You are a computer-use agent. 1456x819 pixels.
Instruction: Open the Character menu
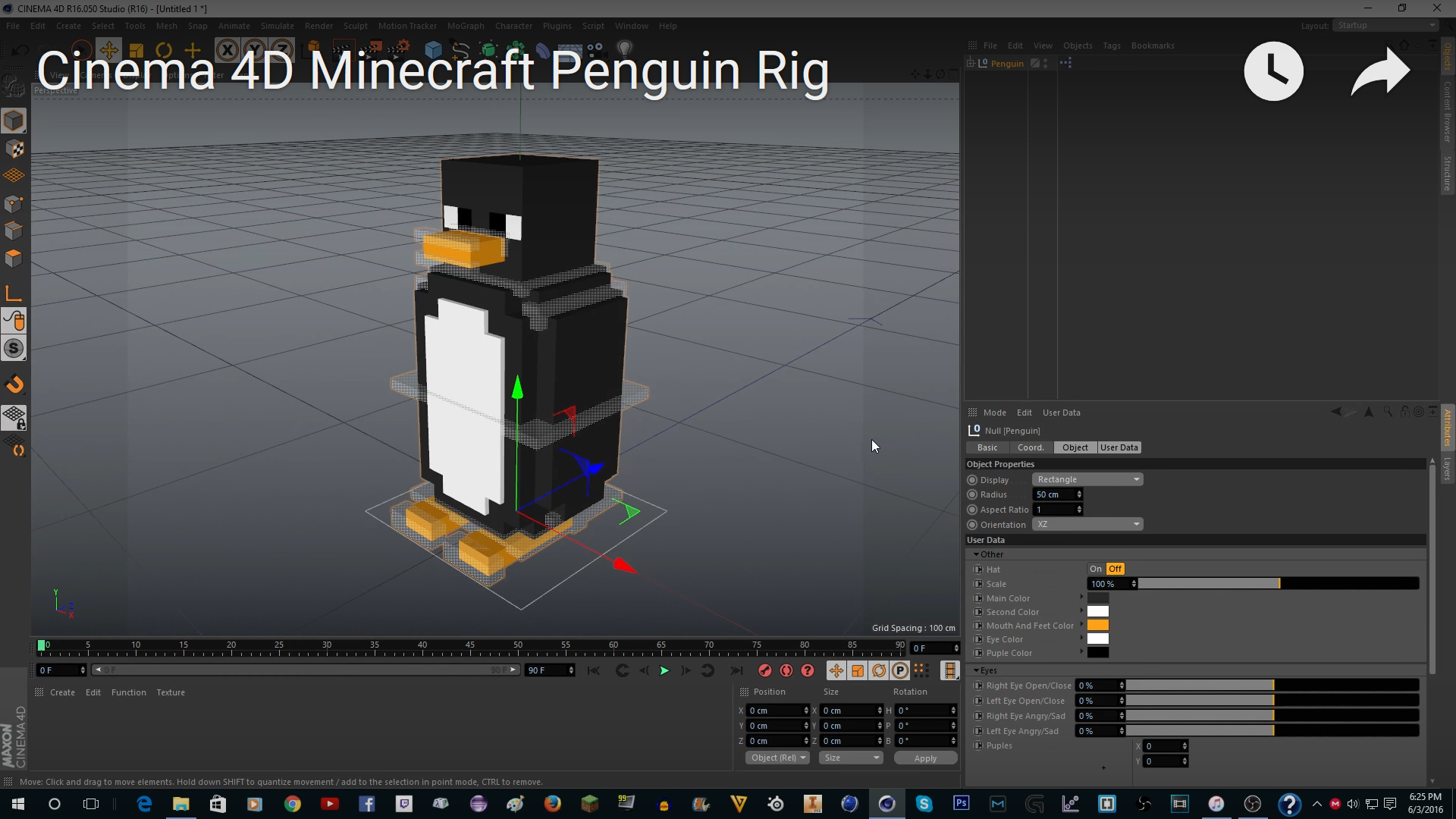tap(514, 26)
